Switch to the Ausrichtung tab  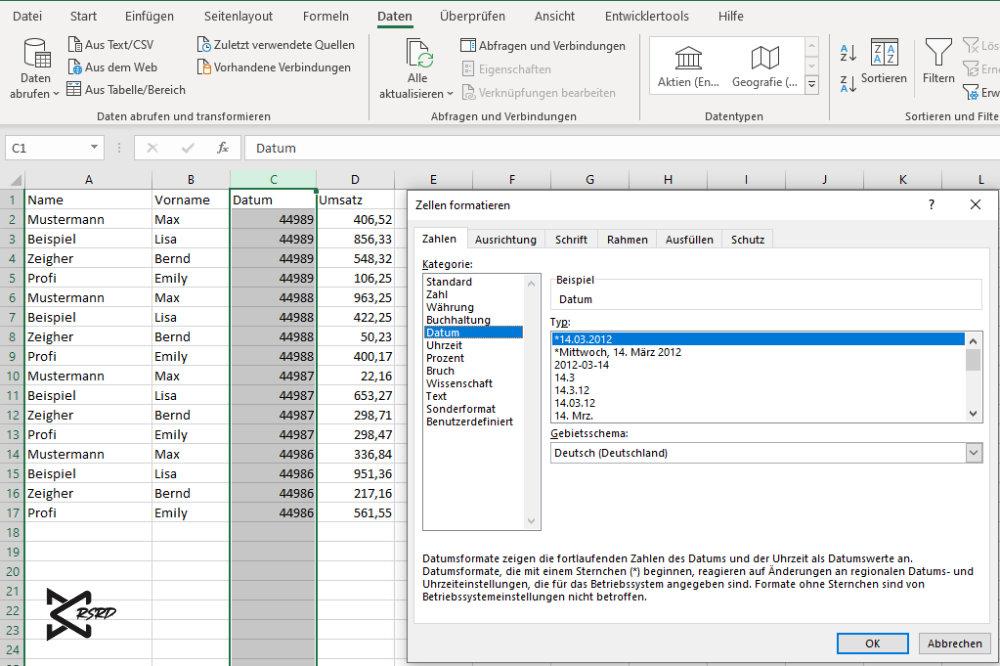tap(505, 240)
